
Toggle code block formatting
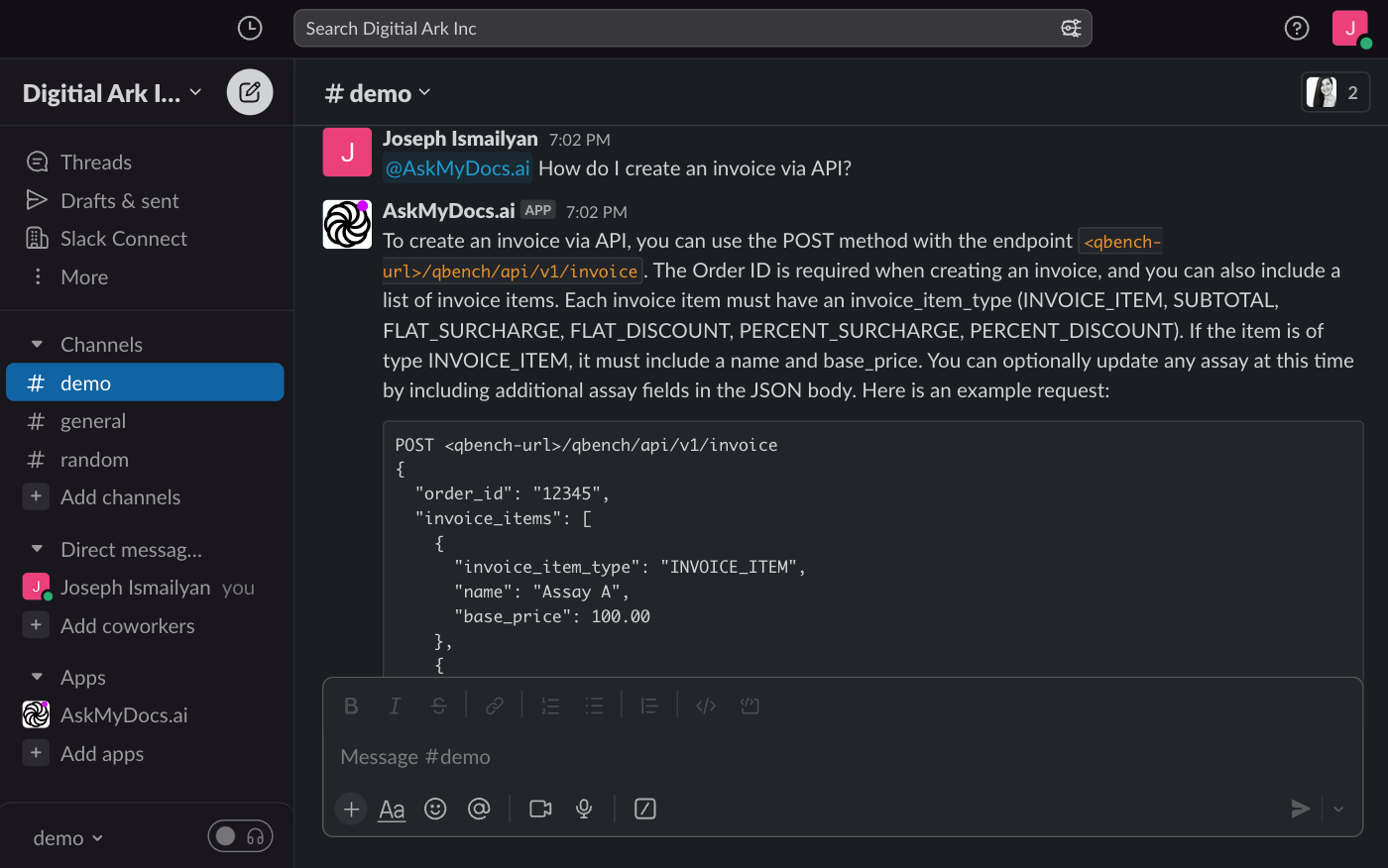pos(750,705)
